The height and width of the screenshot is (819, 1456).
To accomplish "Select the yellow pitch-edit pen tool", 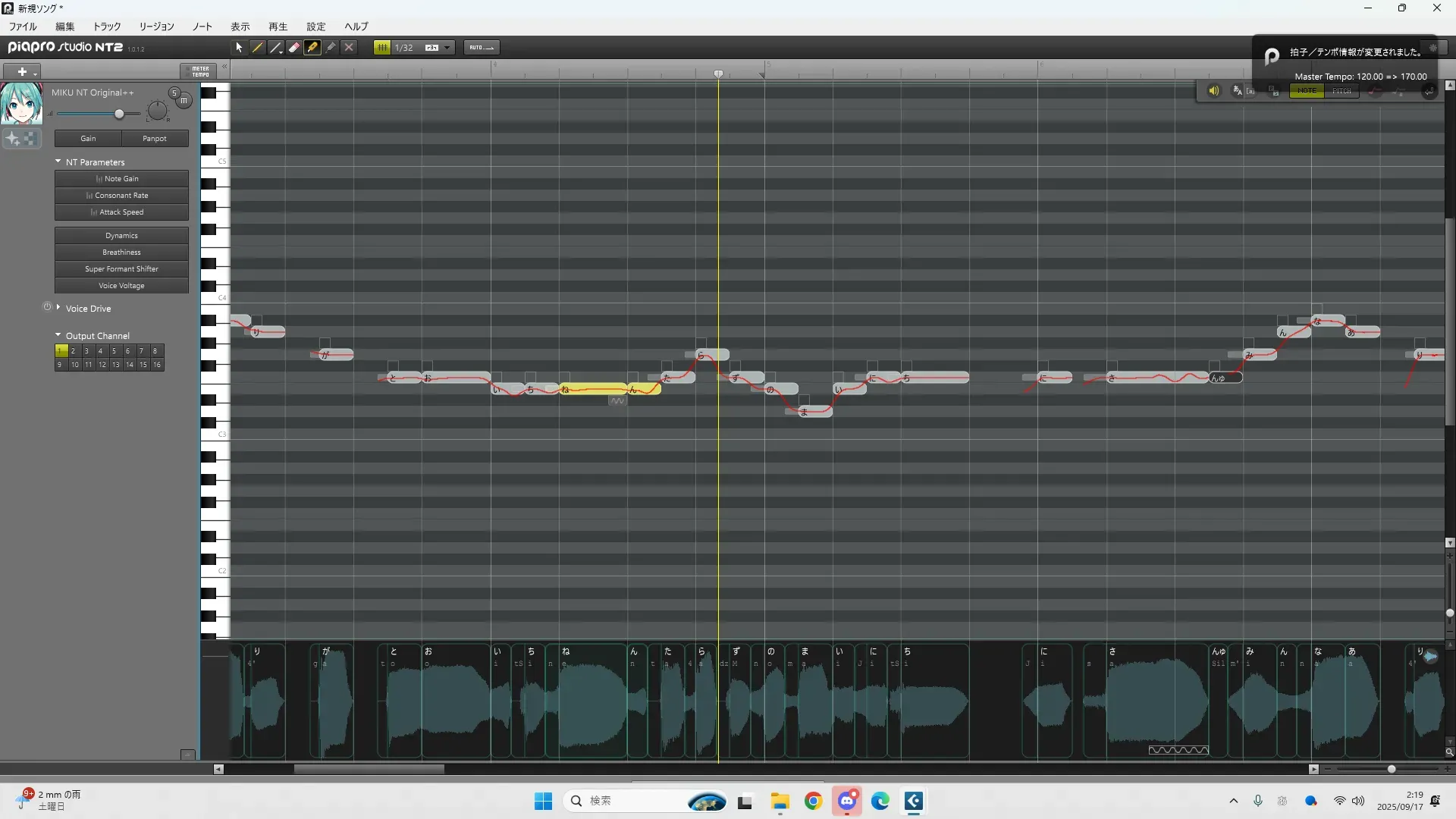I will coord(312,47).
